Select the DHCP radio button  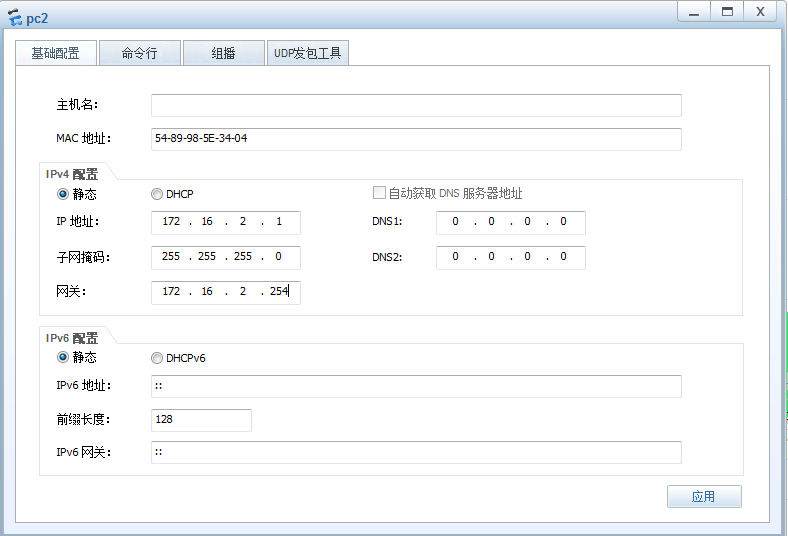[x=157, y=194]
